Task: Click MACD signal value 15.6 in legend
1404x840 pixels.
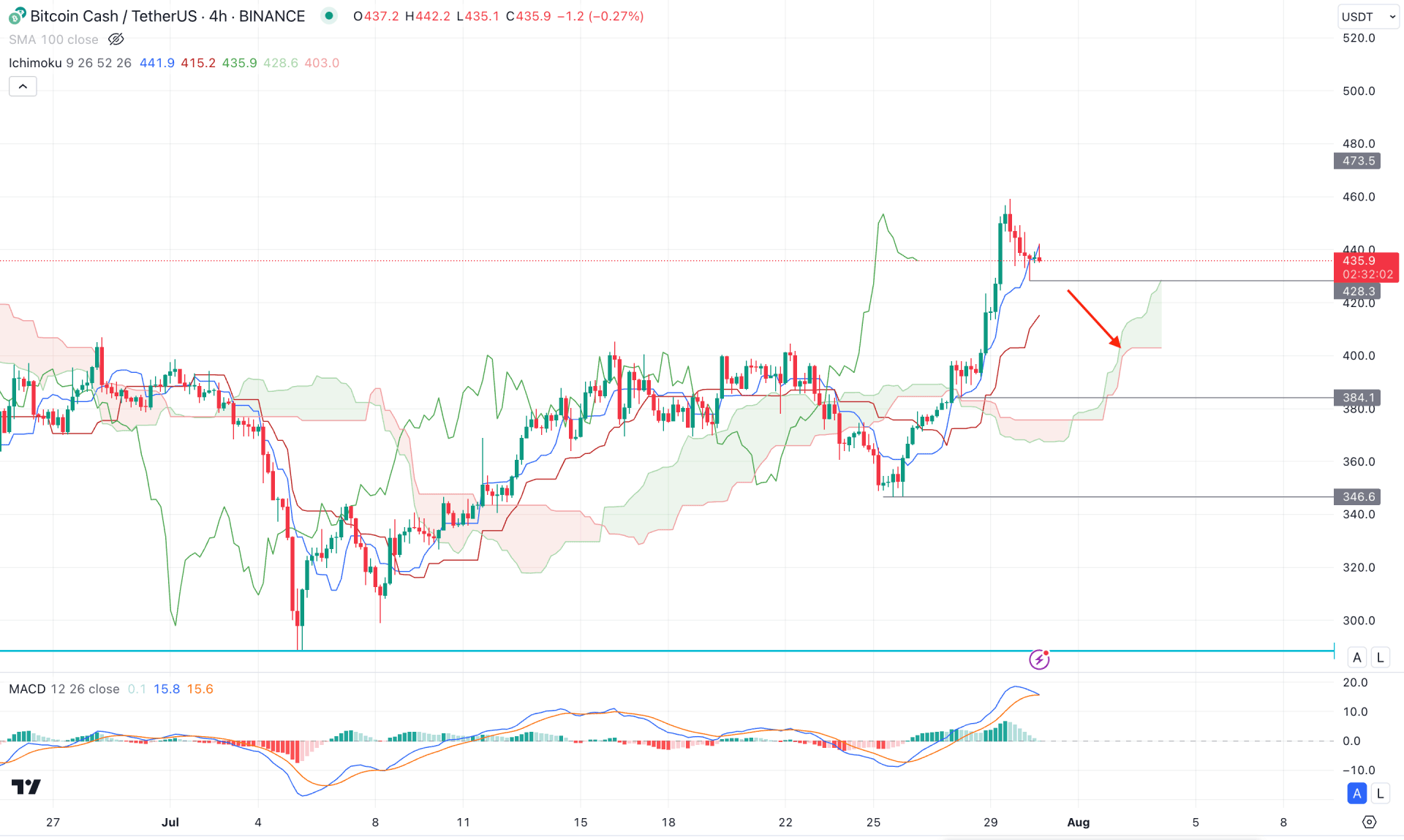Action: (200, 689)
